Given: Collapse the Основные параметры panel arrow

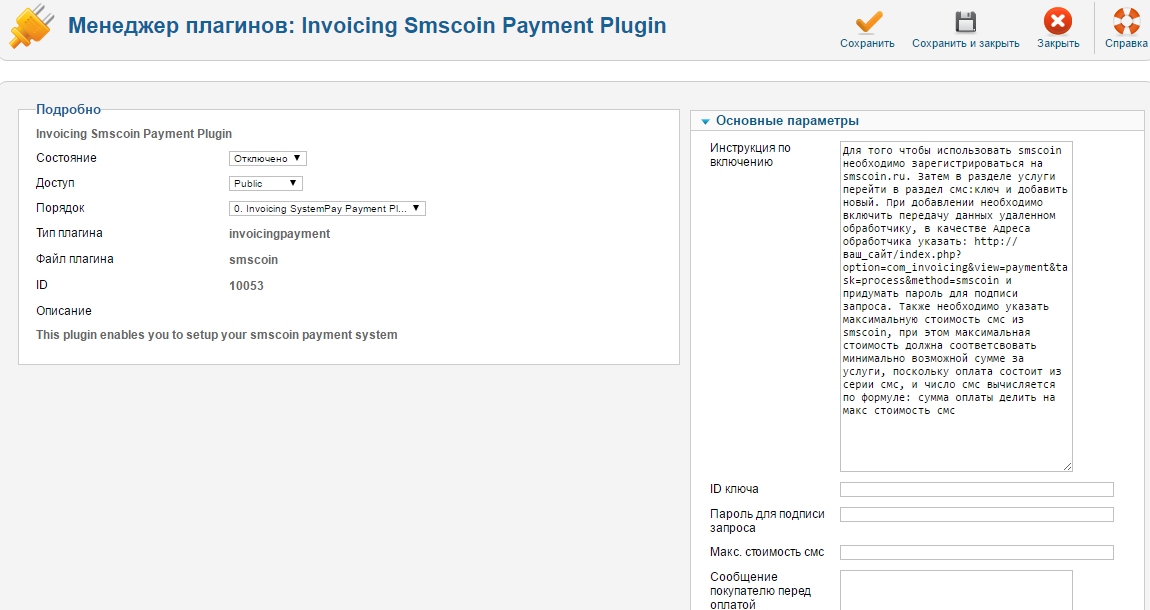Looking at the screenshot, I should pos(705,122).
